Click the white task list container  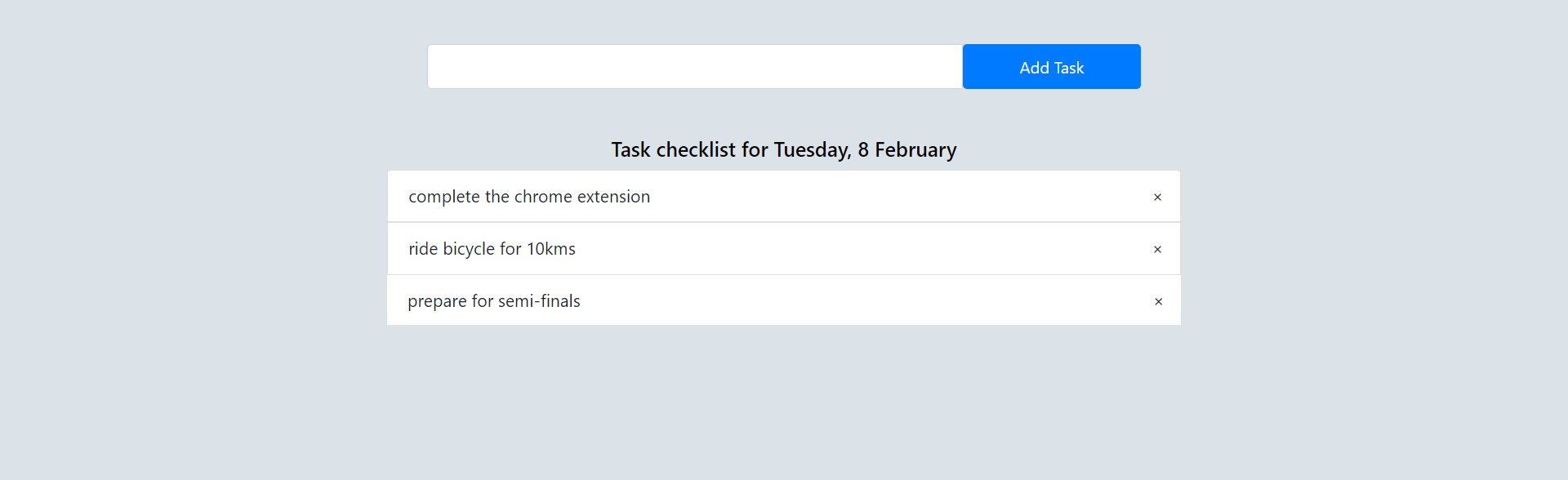pos(783,248)
